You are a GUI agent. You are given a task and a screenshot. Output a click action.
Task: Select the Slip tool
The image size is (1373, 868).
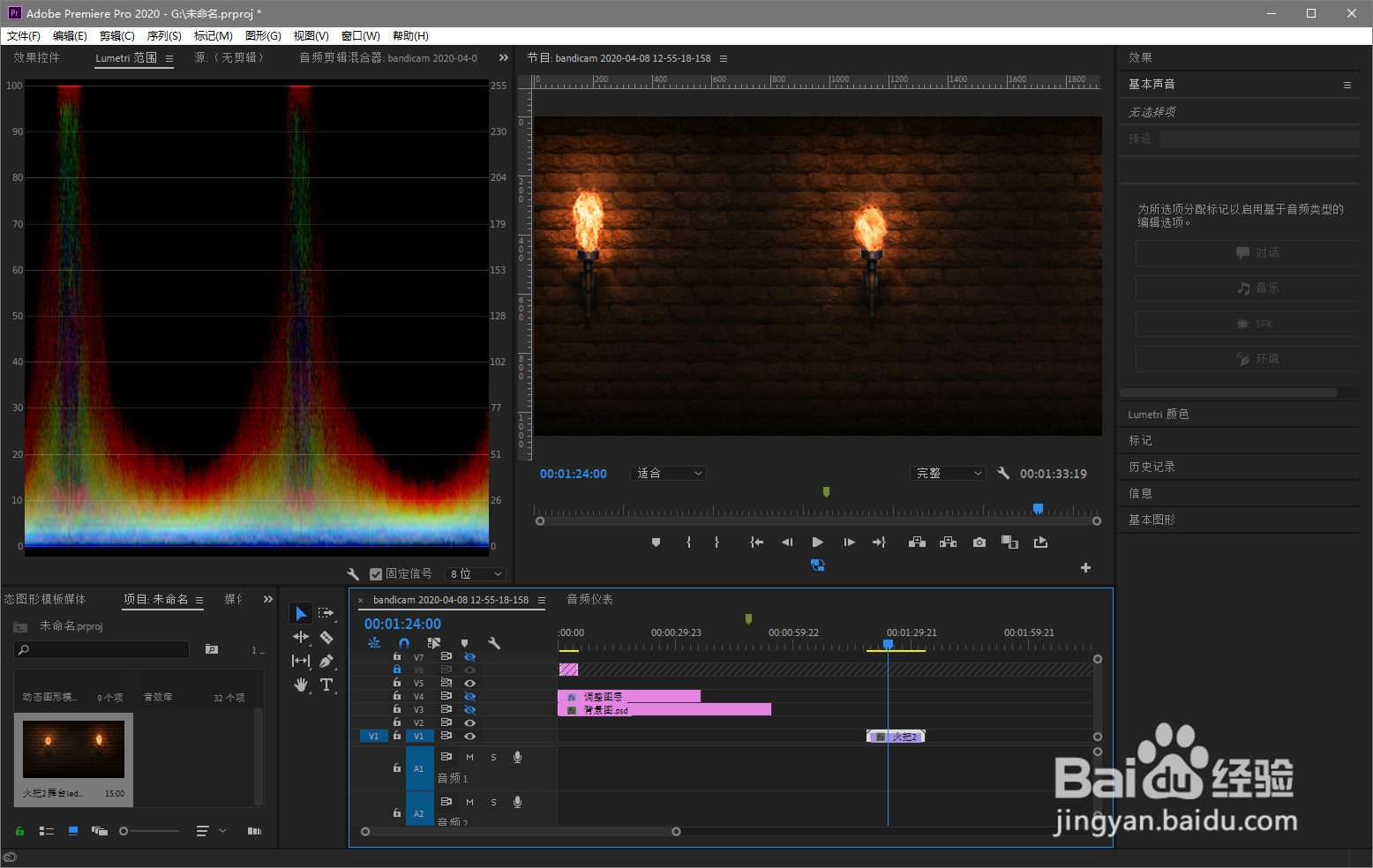[x=301, y=661]
